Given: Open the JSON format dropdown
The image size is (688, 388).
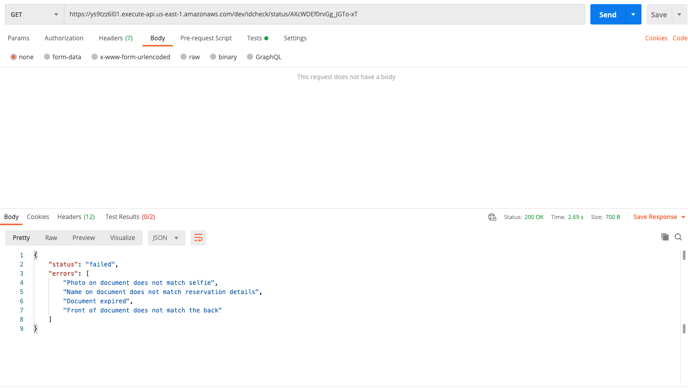Looking at the screenshot, I should click(x=166, y=237).
